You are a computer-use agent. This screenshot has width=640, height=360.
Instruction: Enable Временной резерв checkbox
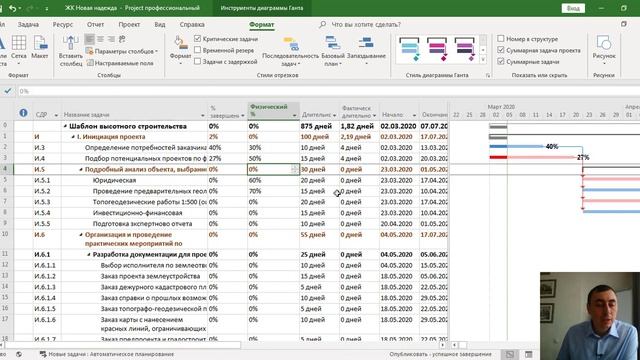coord(198,50)
